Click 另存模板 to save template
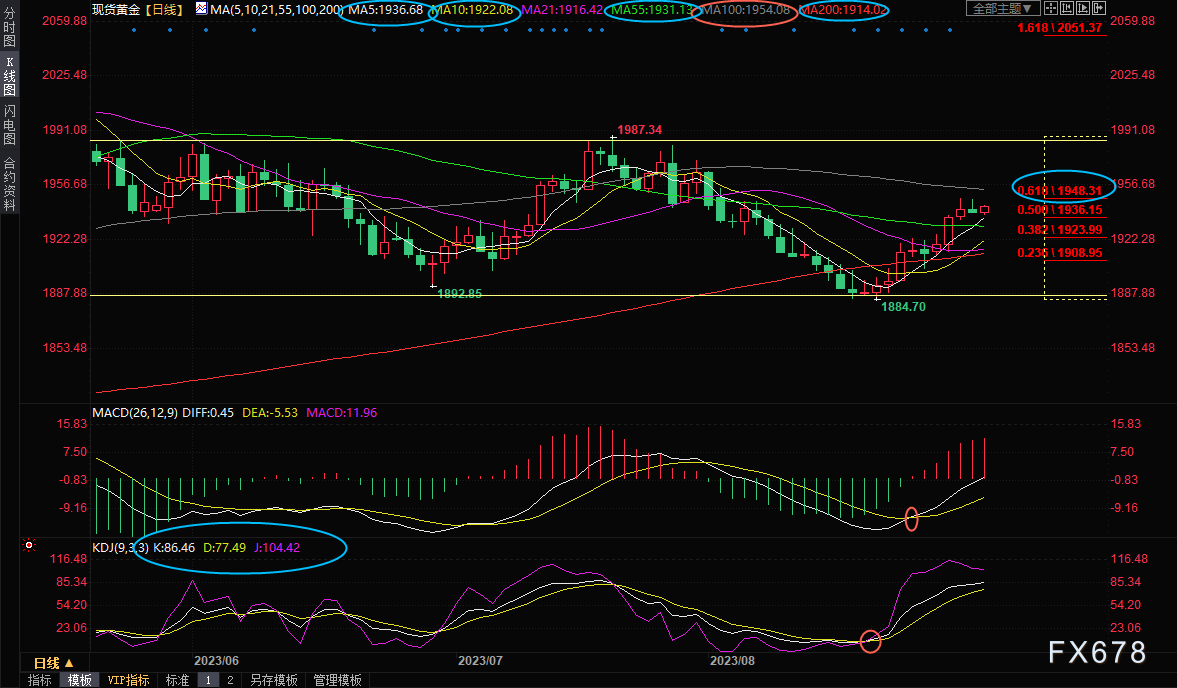 click(273, 680)
